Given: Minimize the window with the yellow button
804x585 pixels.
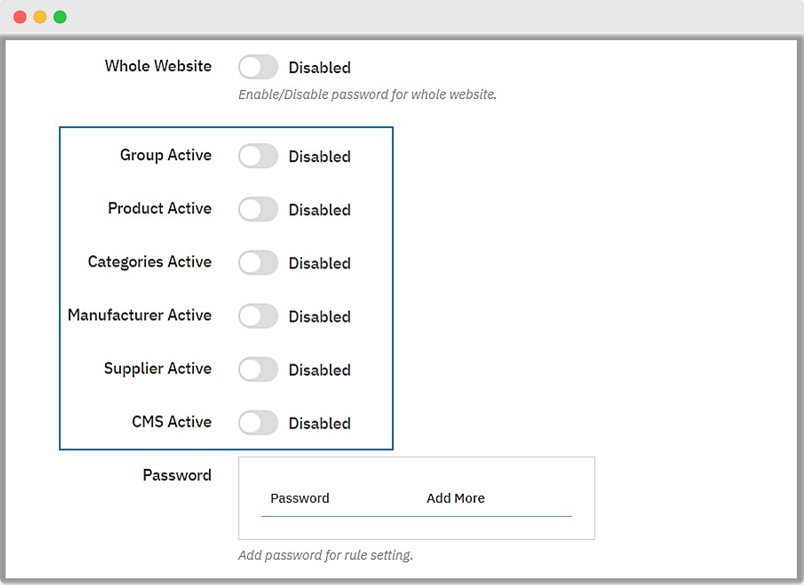Looking at the screenshot, I should tap(40, 17).
